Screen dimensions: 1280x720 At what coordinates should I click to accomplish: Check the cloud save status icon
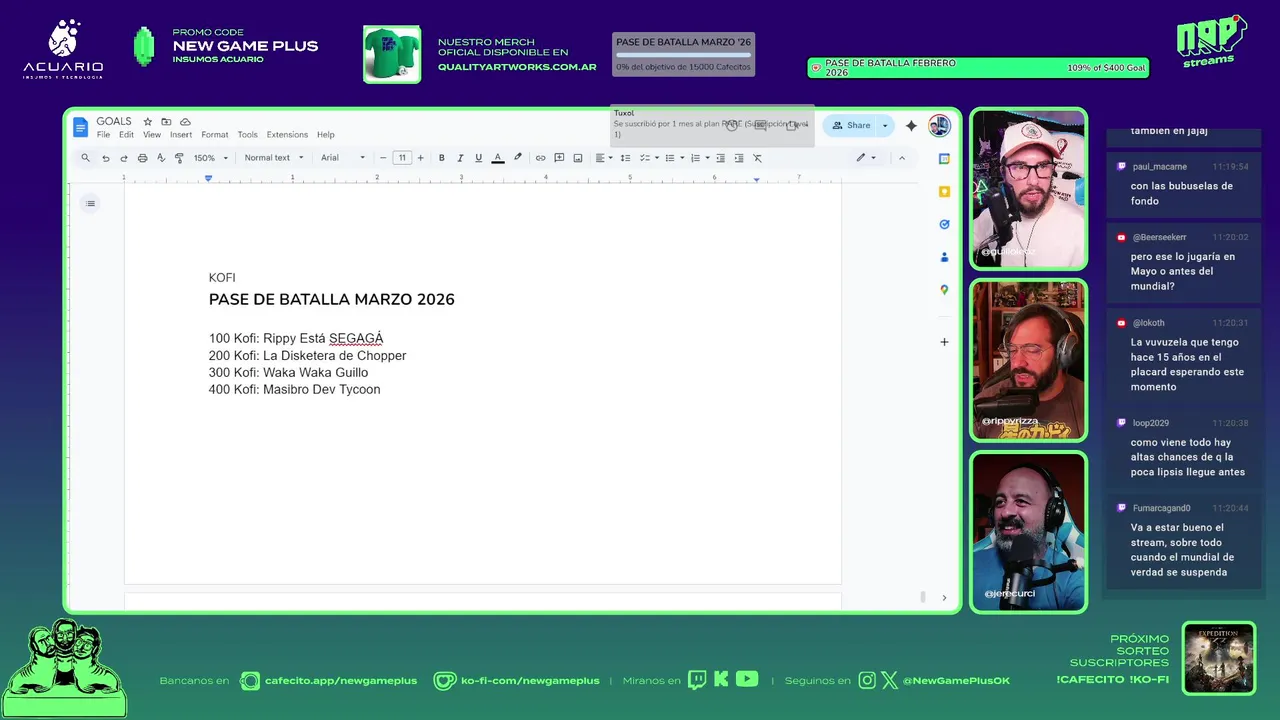185,122
